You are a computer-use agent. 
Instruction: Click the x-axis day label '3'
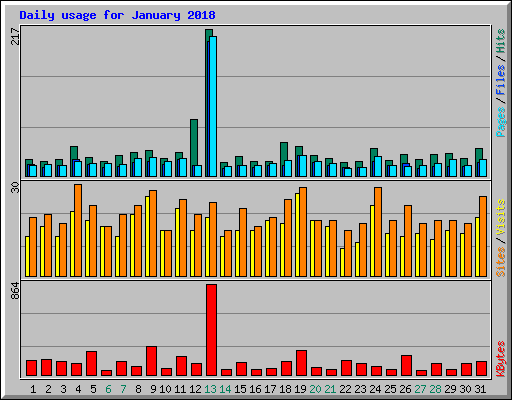[63, 389]
